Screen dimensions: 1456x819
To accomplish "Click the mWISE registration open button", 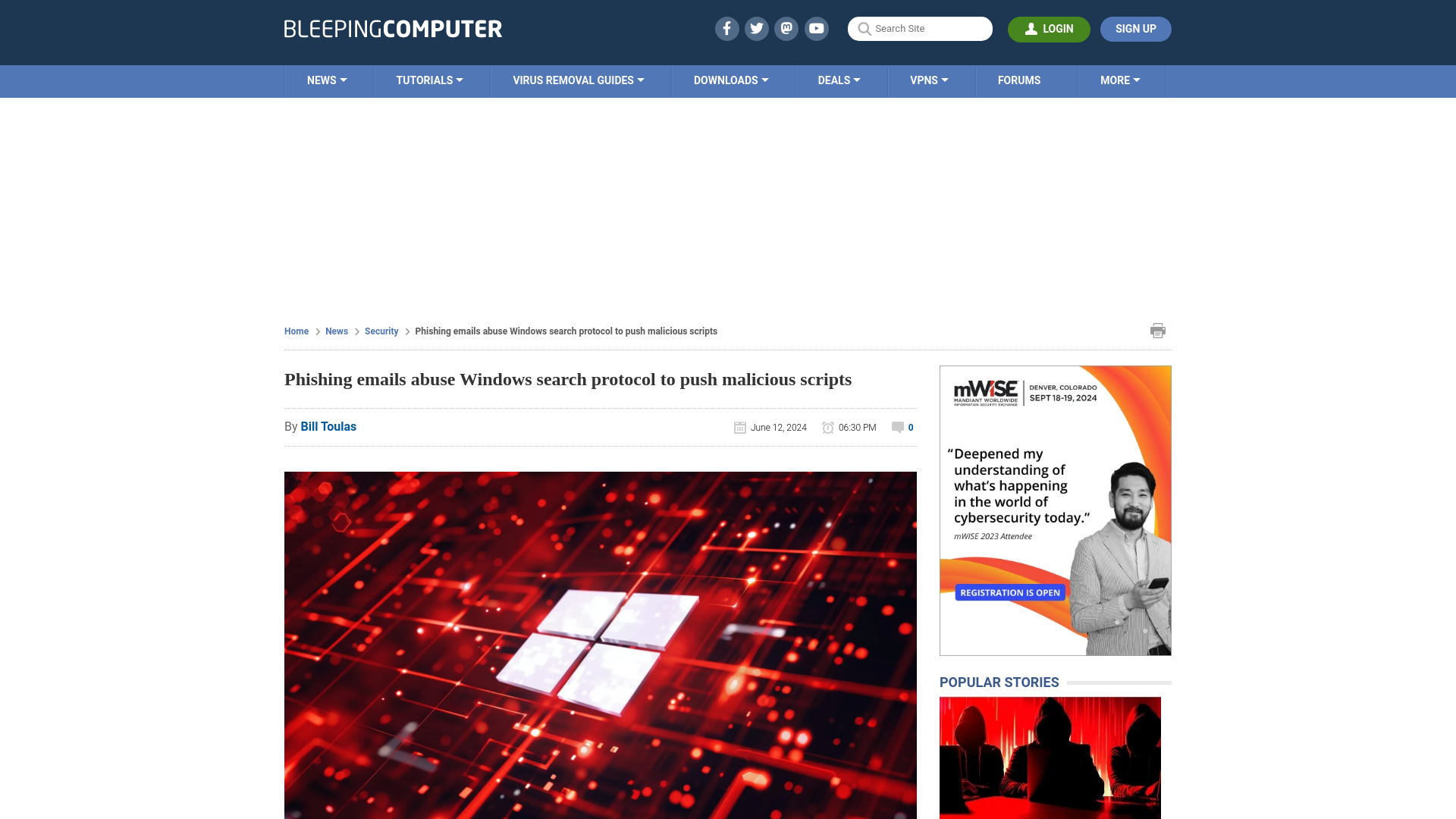I will tap(1010, 592).
